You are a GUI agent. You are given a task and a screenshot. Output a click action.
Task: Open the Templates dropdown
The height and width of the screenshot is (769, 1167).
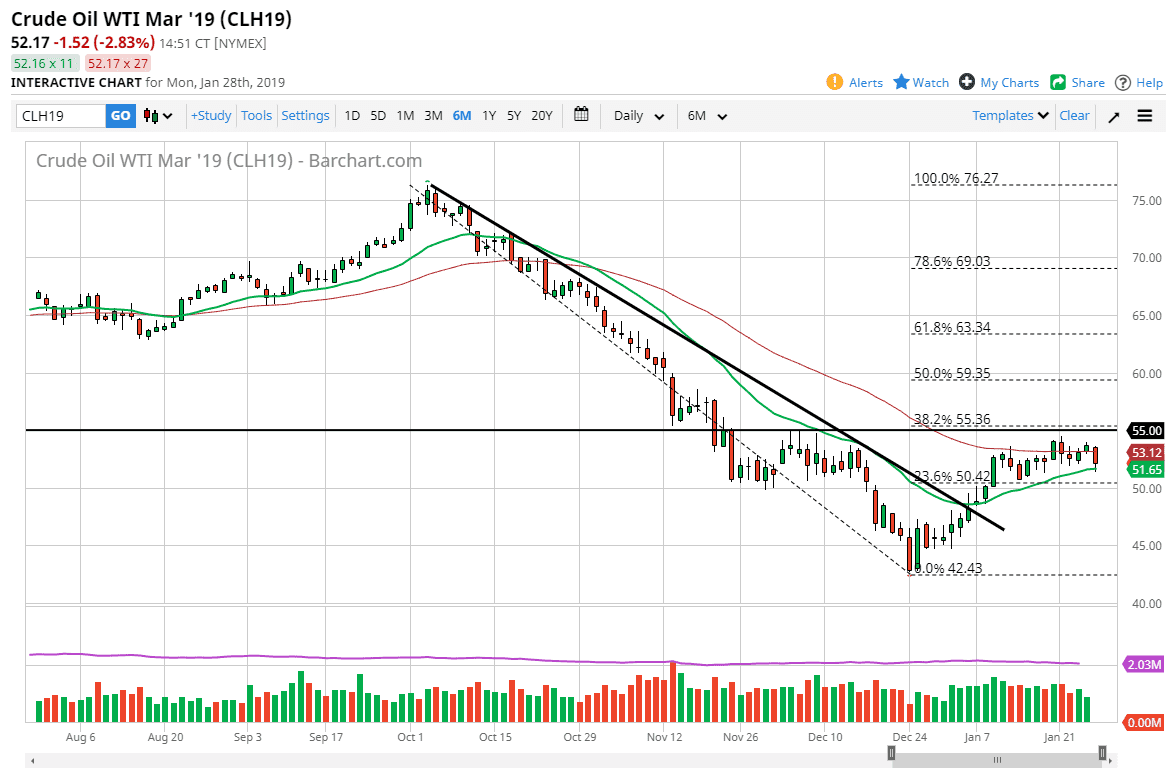pos(1009,115)
